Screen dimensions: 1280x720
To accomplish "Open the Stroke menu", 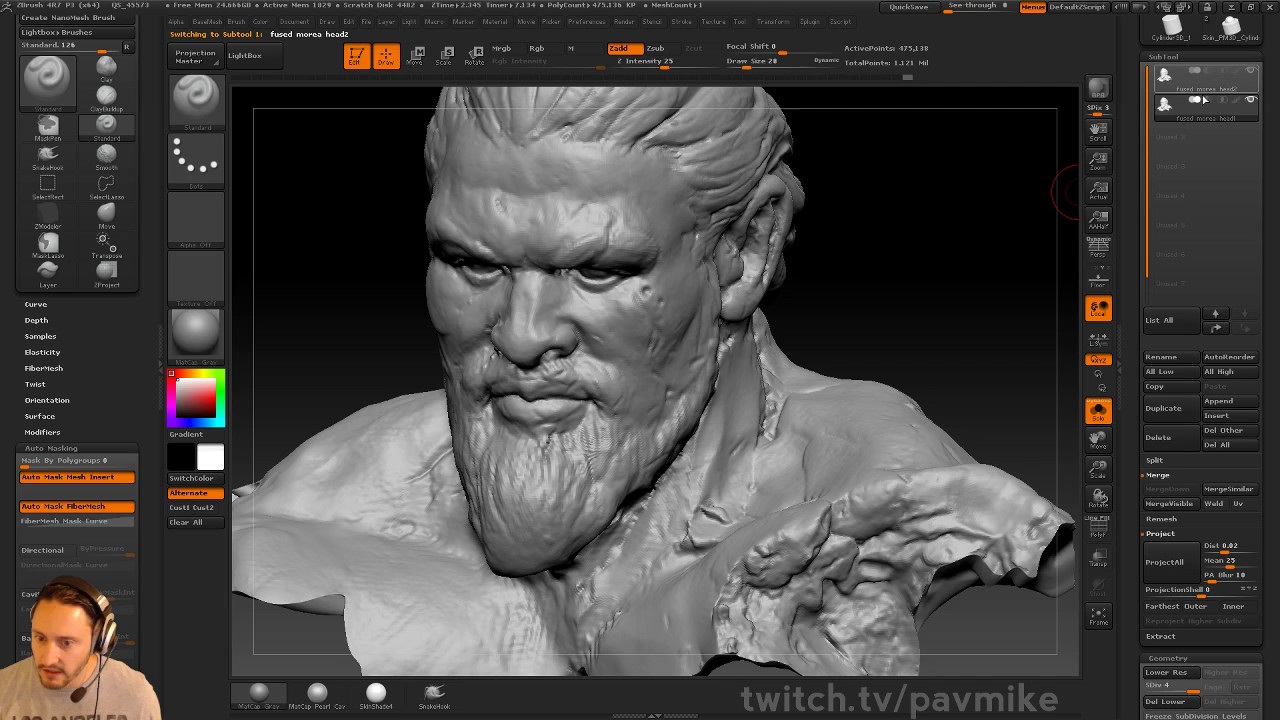I will tap(681, 21).
